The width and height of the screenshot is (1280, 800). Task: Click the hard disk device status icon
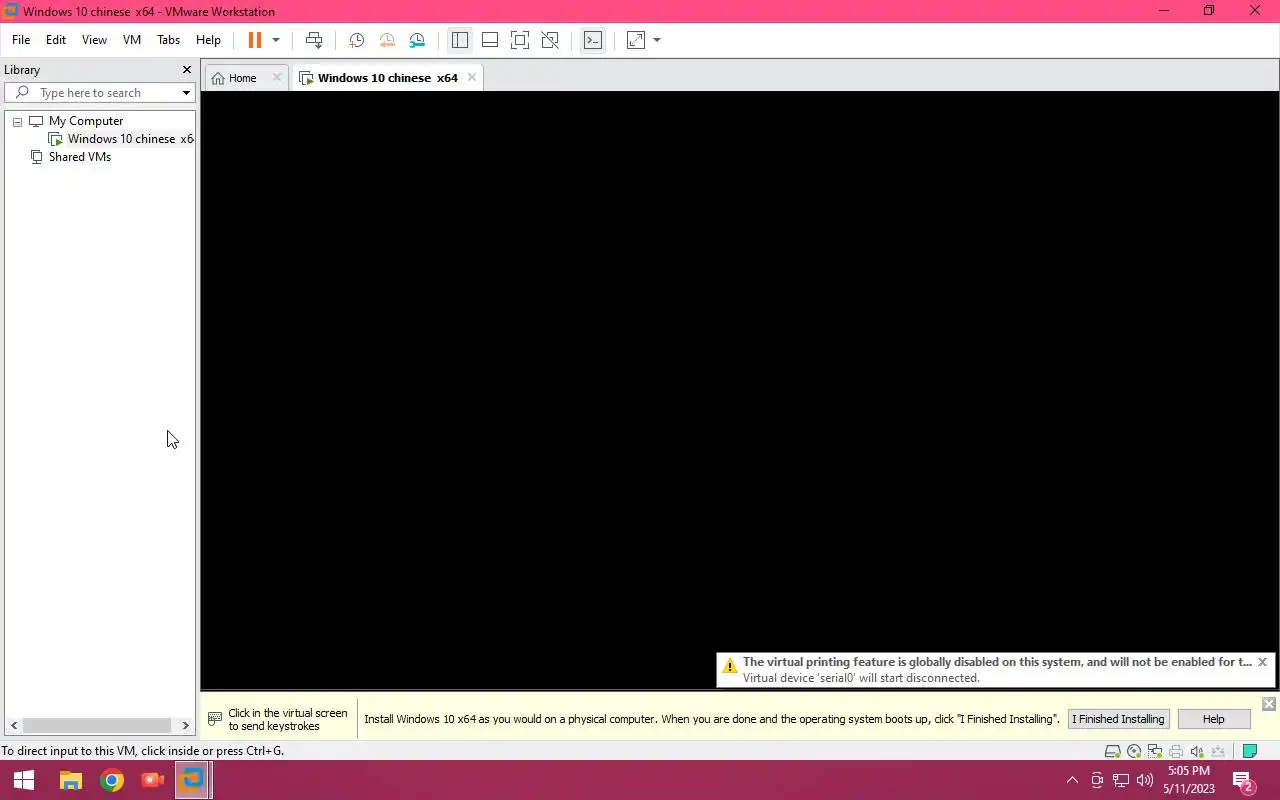coord(1112,751)
